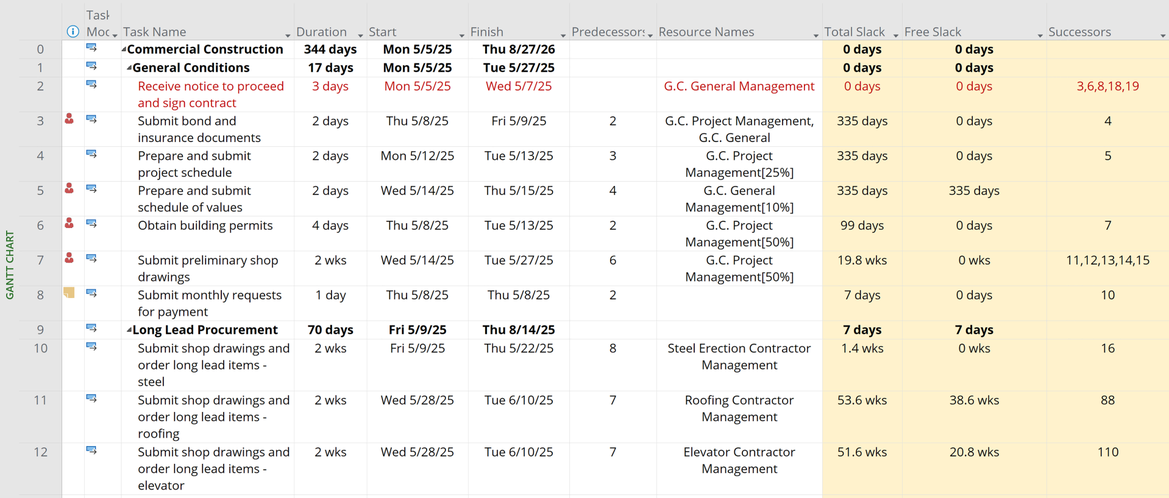Screen dimensions: 1169x498
Task: Click the task mode icon for row 1
Action: [x=92, y=66]
